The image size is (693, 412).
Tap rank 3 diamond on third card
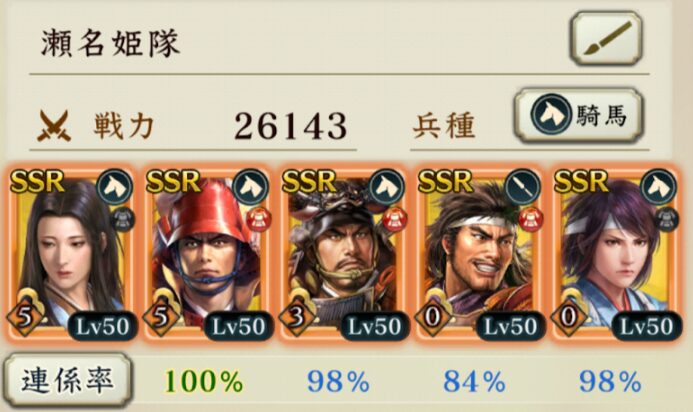[x=297, y=317]
